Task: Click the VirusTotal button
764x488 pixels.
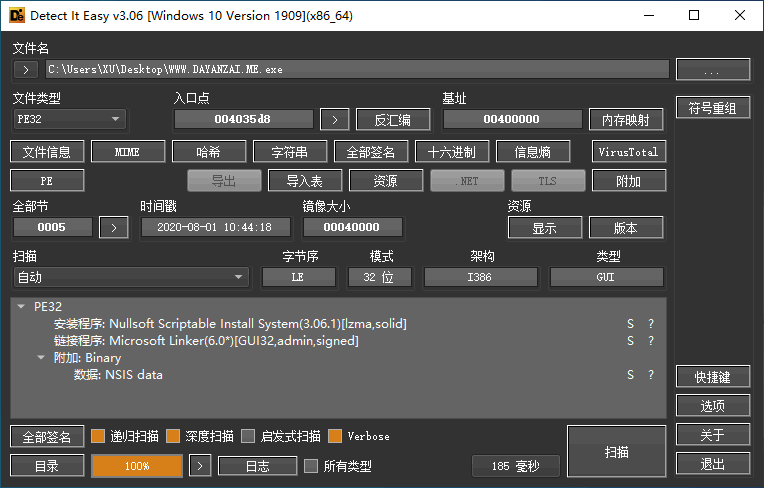Action: click(x=629, y=152)
